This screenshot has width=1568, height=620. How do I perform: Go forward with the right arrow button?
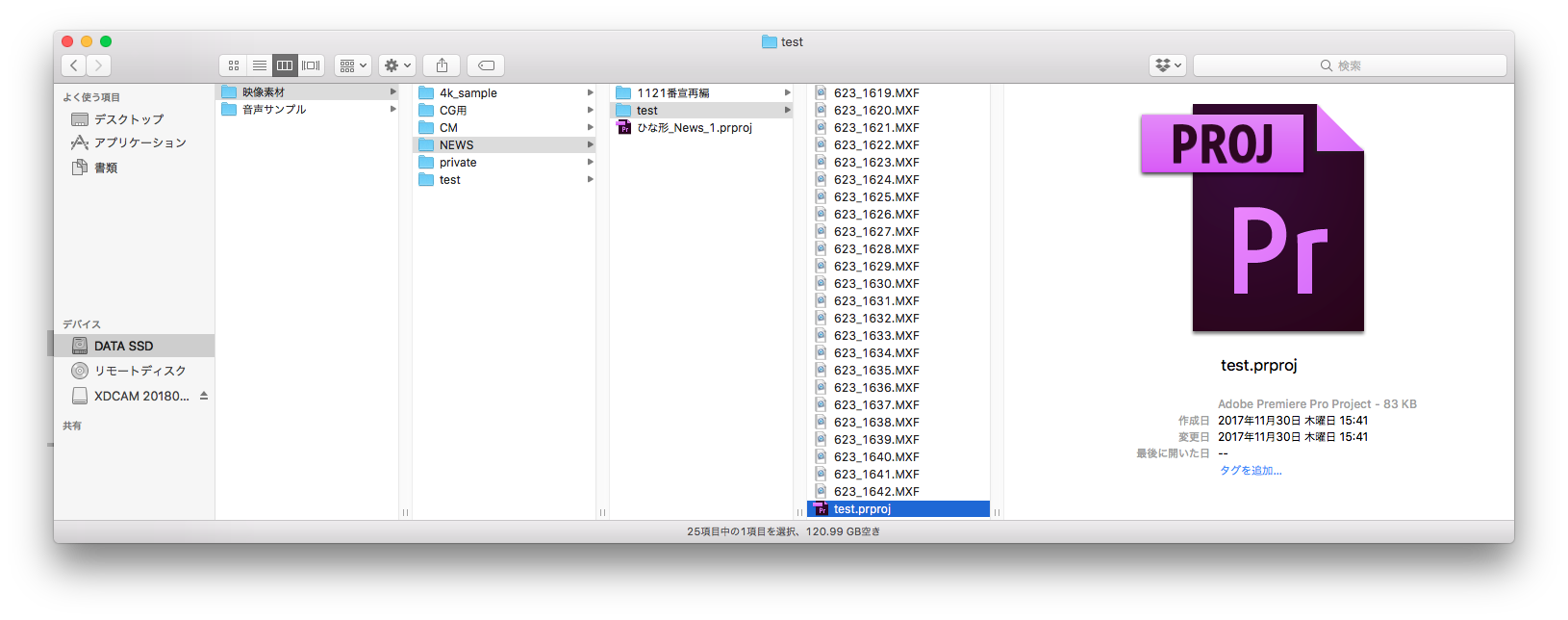coord(99,65)
